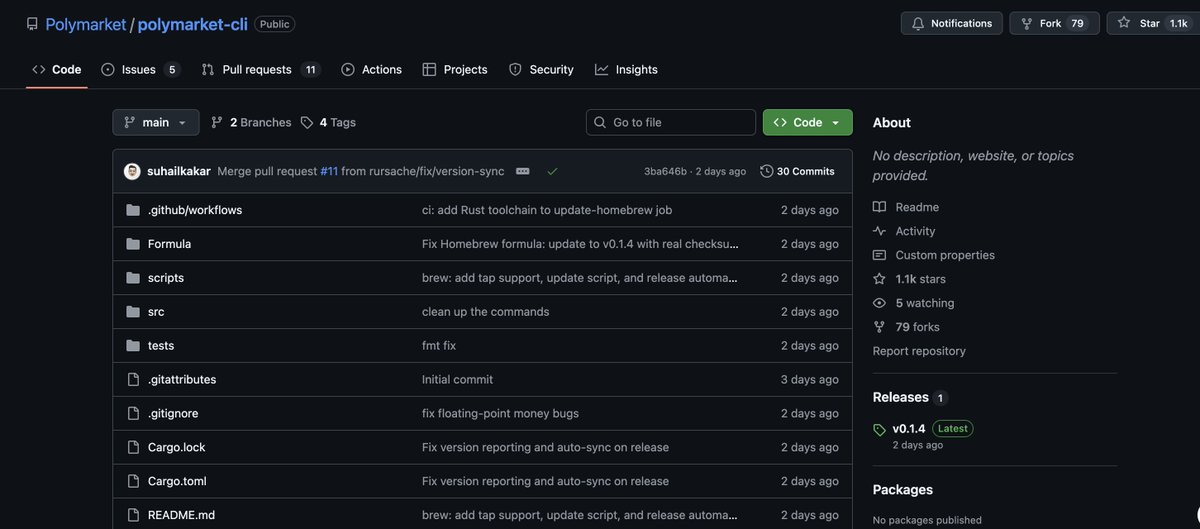
Task: Open the Custom properties link
Action: (934, 255)
